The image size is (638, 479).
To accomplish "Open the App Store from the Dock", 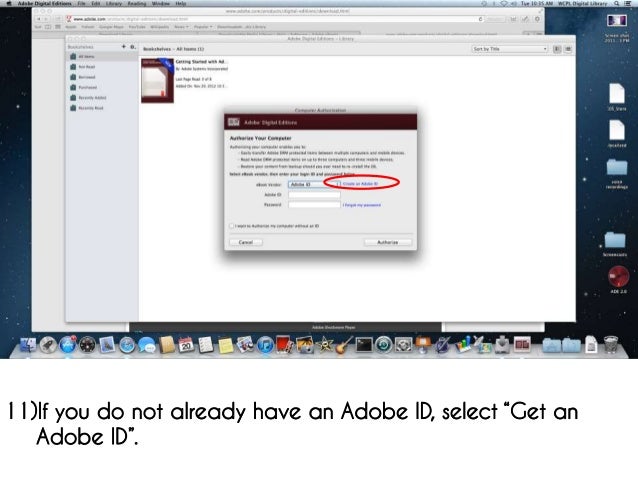I will pos(68,345).
